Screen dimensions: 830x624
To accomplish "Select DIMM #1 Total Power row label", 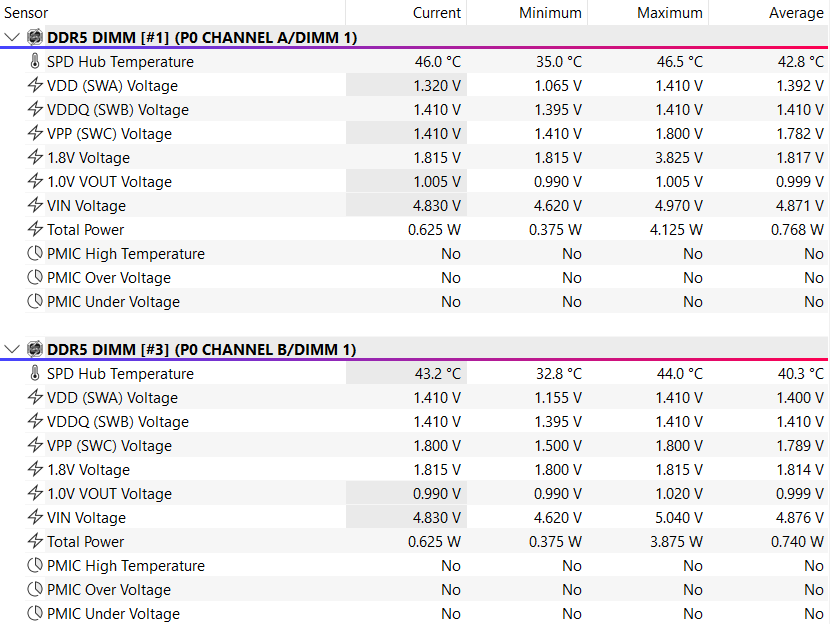I will pyautogui.click(x=85, y=230).
